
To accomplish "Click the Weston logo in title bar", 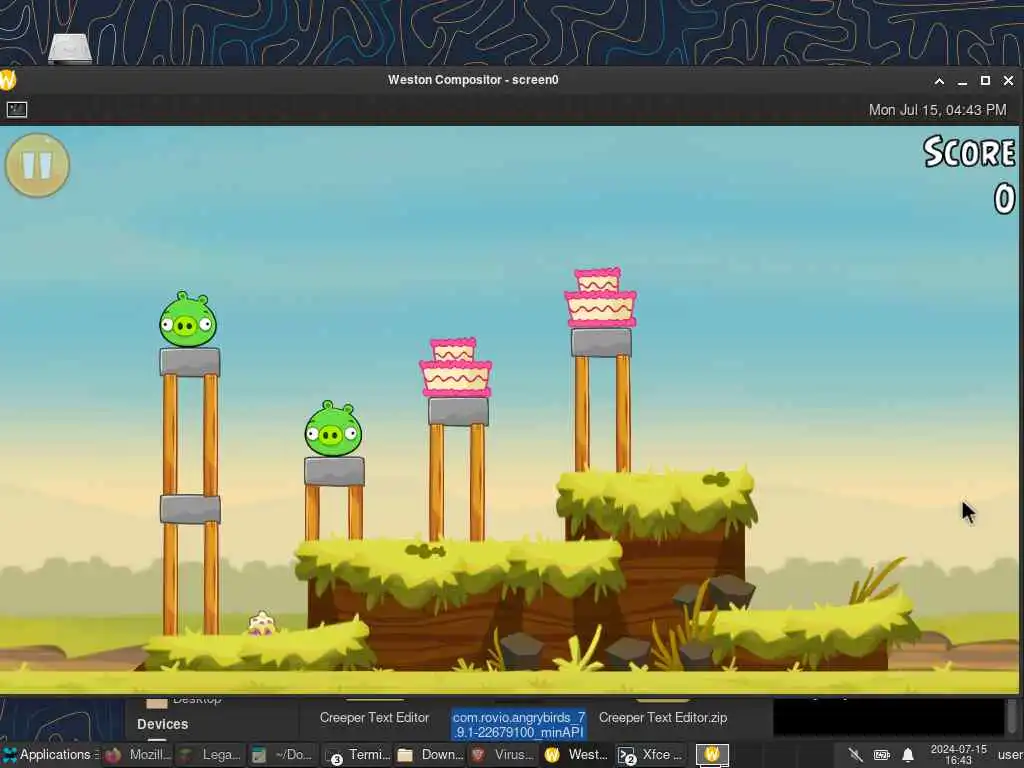I will click(7, 80).
